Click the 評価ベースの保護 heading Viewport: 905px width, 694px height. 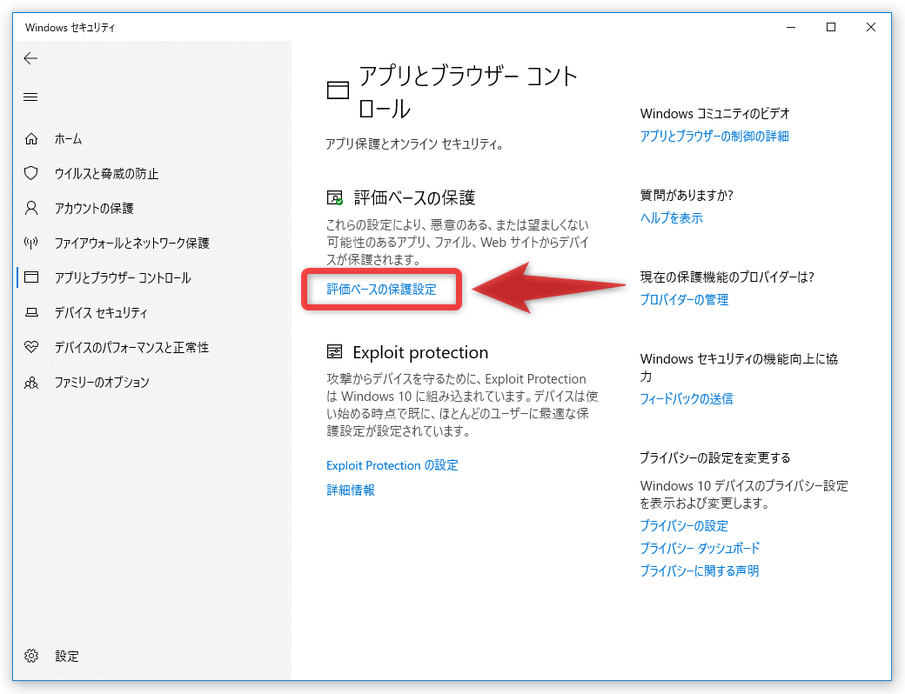[x=414, y=198]
